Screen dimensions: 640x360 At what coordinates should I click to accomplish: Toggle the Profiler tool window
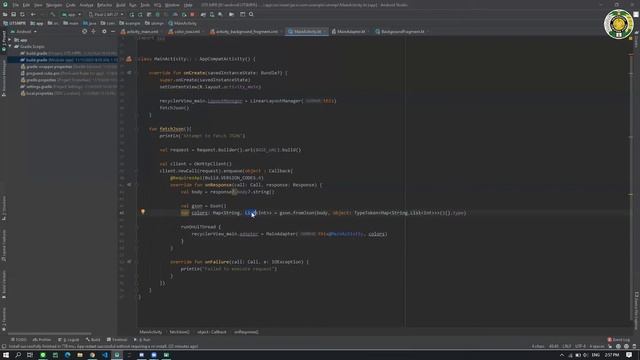click(42, 340)
